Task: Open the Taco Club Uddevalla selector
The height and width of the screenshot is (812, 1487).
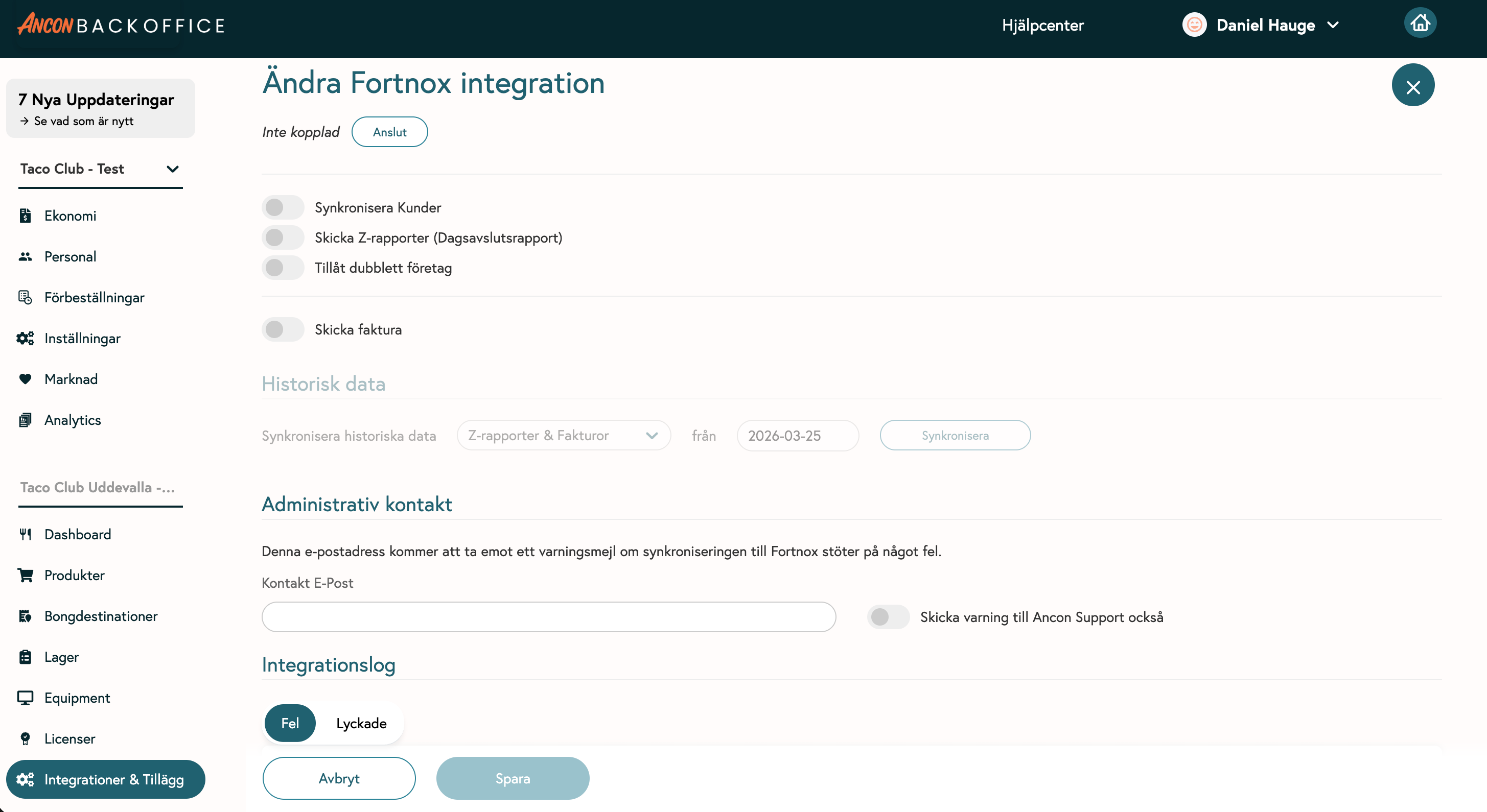Action: coord(101,488)
